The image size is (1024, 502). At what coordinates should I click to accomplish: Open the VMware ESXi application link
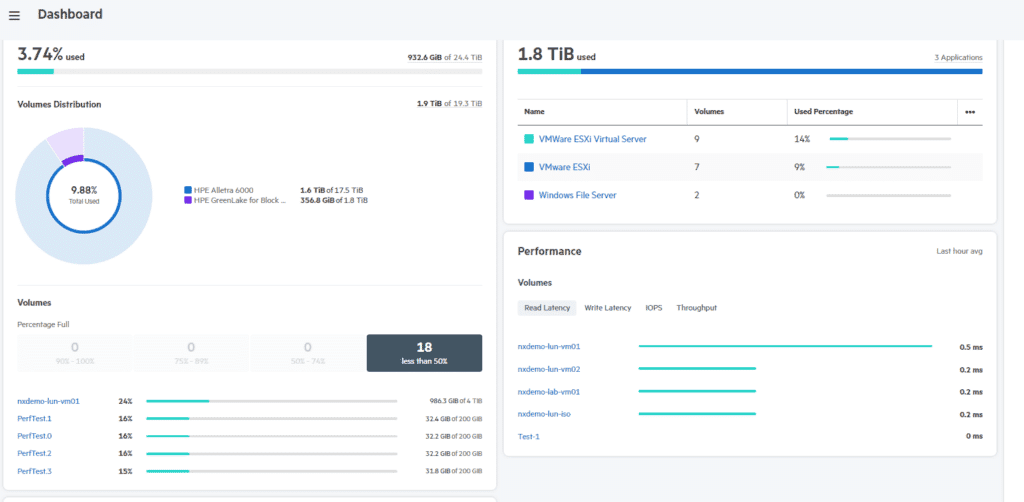pos(565,167)
